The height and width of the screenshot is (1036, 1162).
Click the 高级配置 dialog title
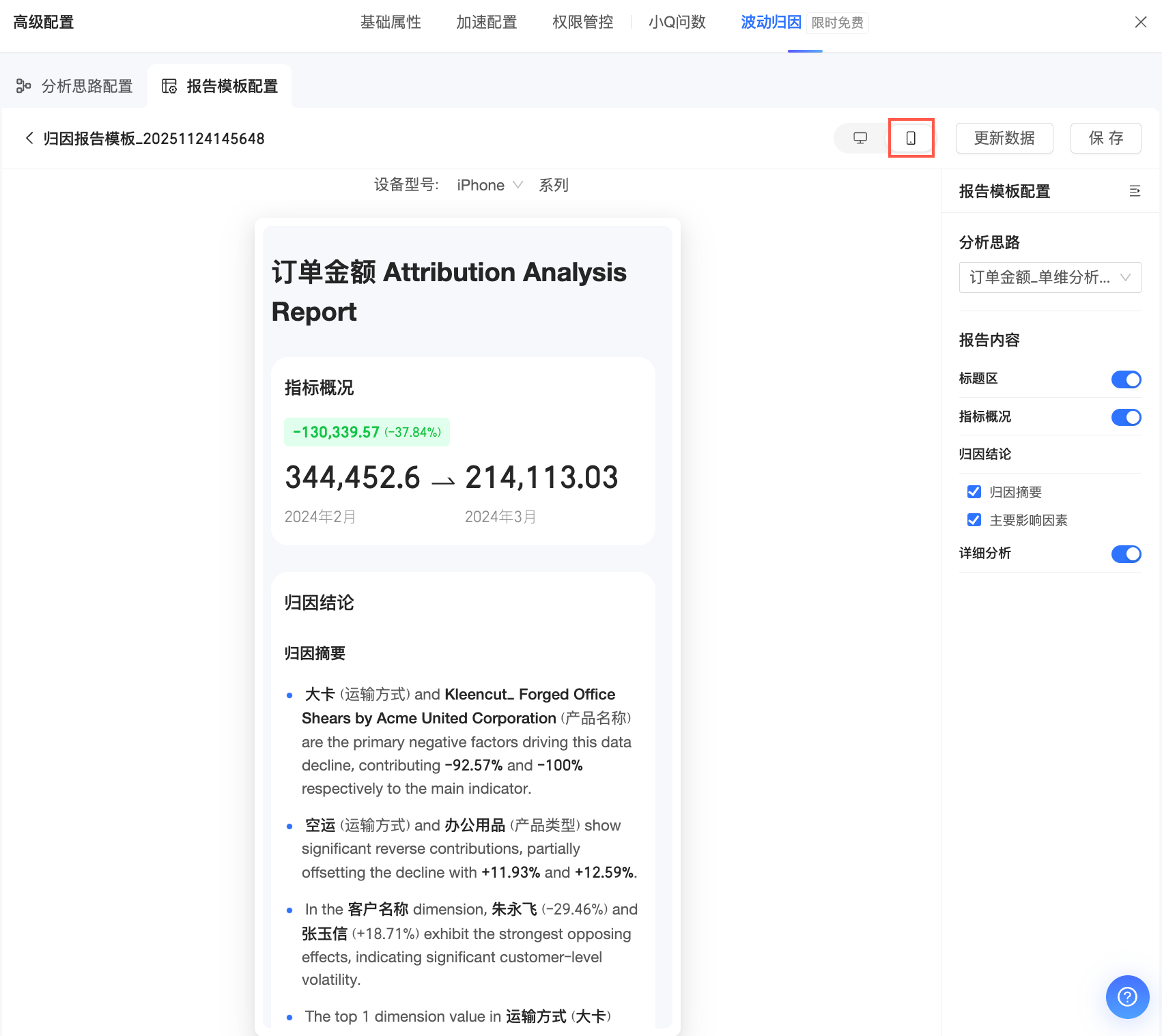[44, 23]
